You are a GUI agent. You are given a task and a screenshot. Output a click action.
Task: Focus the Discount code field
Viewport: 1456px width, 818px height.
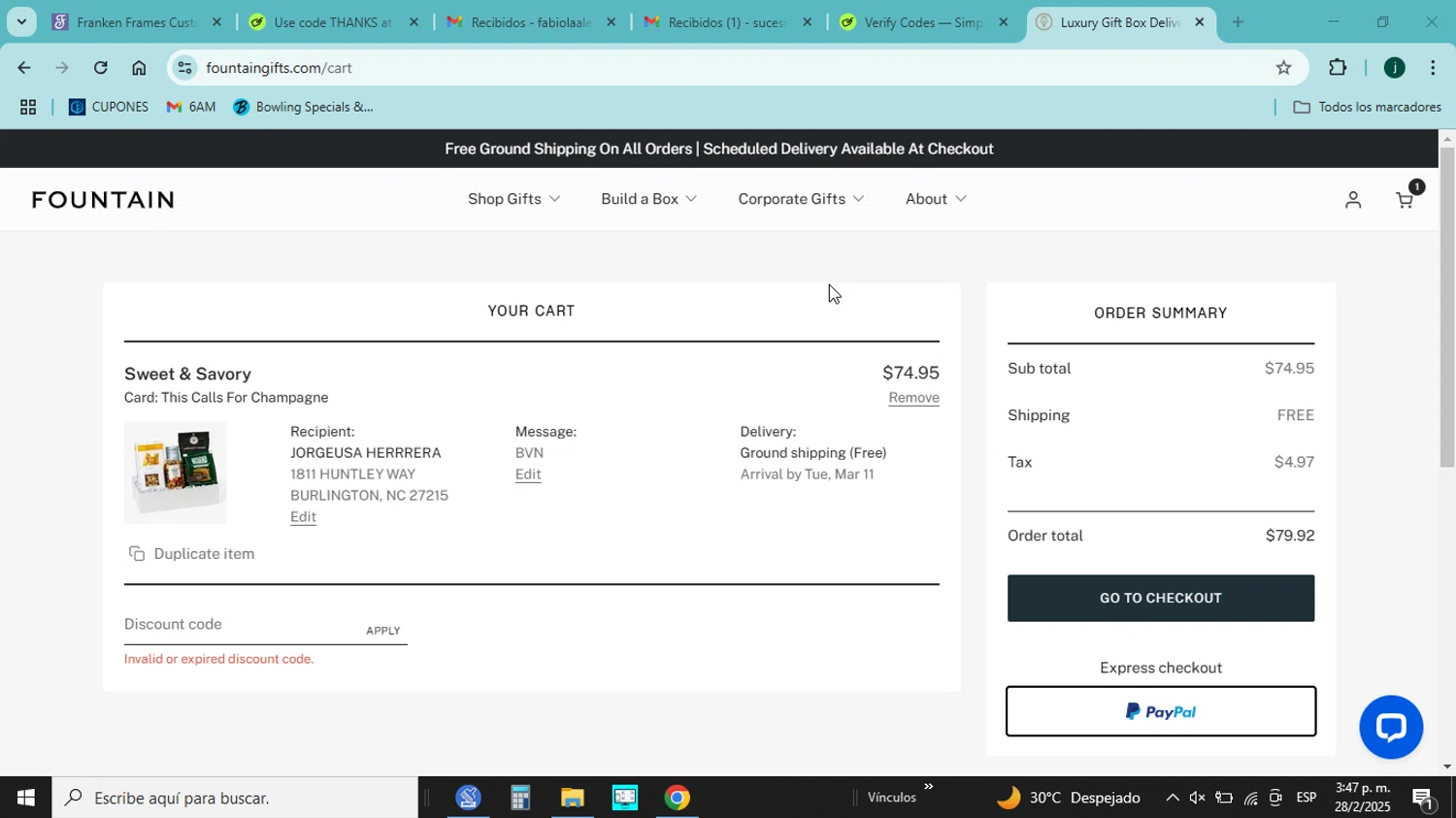(241, 625)
